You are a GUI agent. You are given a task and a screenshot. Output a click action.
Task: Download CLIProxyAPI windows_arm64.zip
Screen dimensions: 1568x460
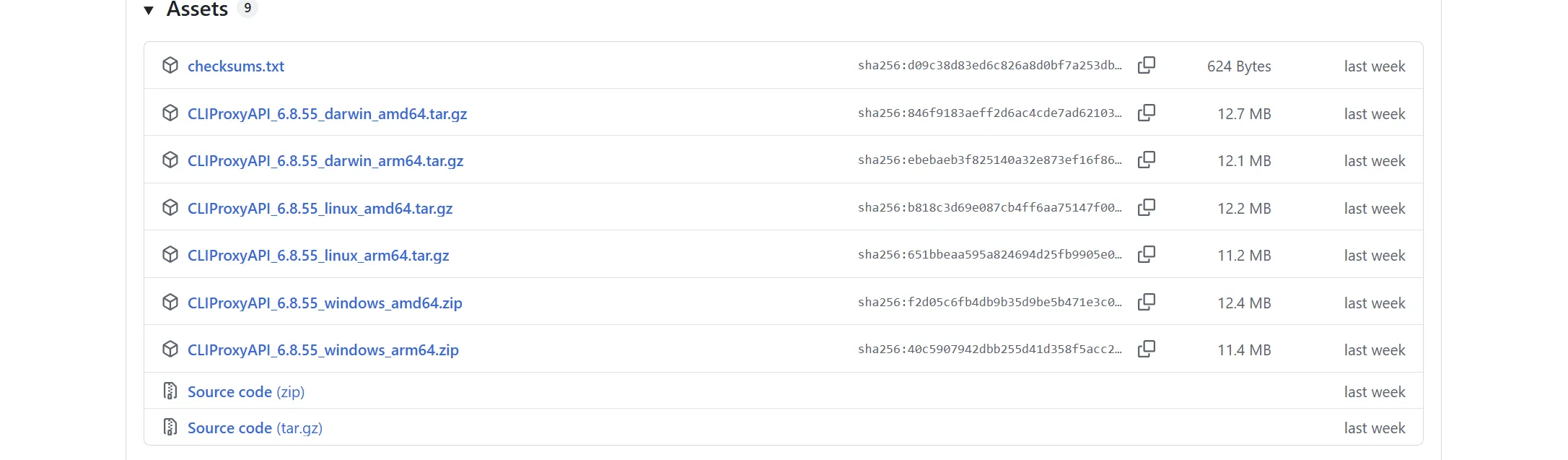click(323, 350)
